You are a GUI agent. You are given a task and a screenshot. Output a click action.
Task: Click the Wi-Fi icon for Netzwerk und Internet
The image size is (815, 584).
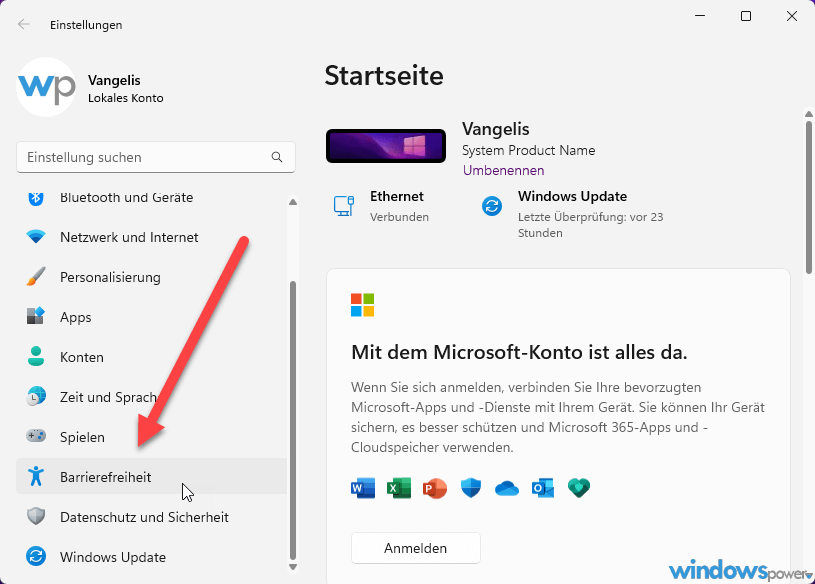pos(36,237)
